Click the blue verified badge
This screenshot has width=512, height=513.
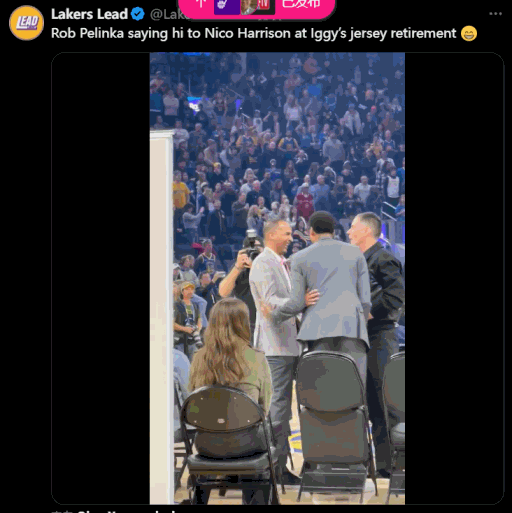137,14
